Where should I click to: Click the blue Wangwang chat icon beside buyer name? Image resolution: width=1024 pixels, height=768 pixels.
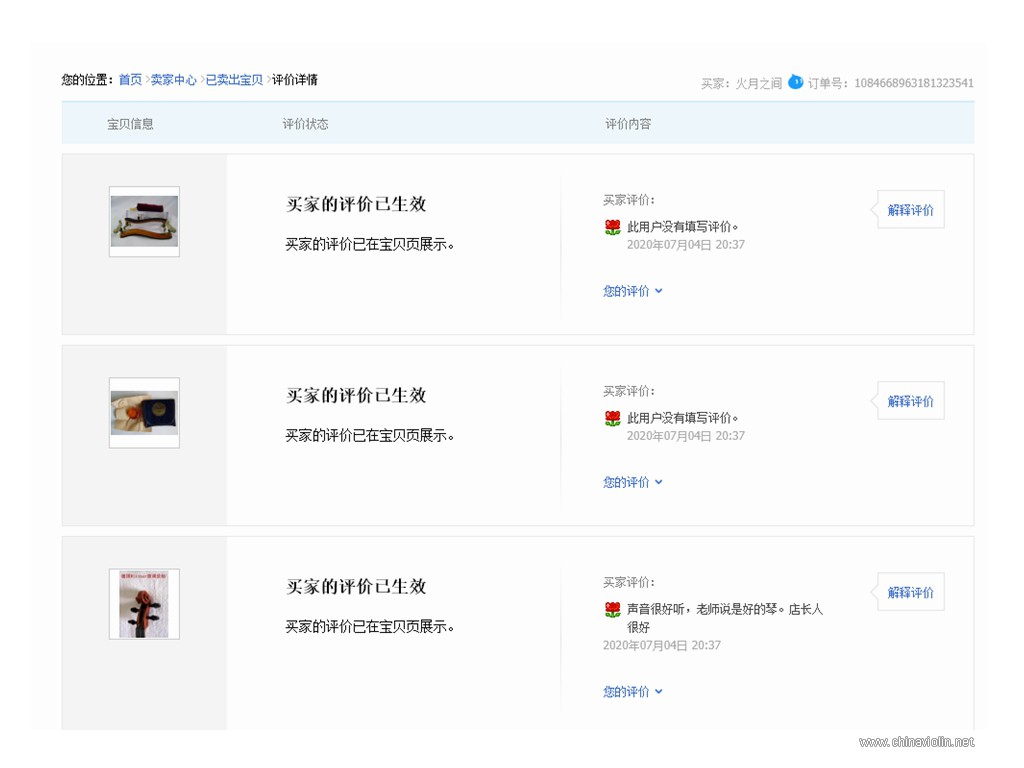[795, 82]
